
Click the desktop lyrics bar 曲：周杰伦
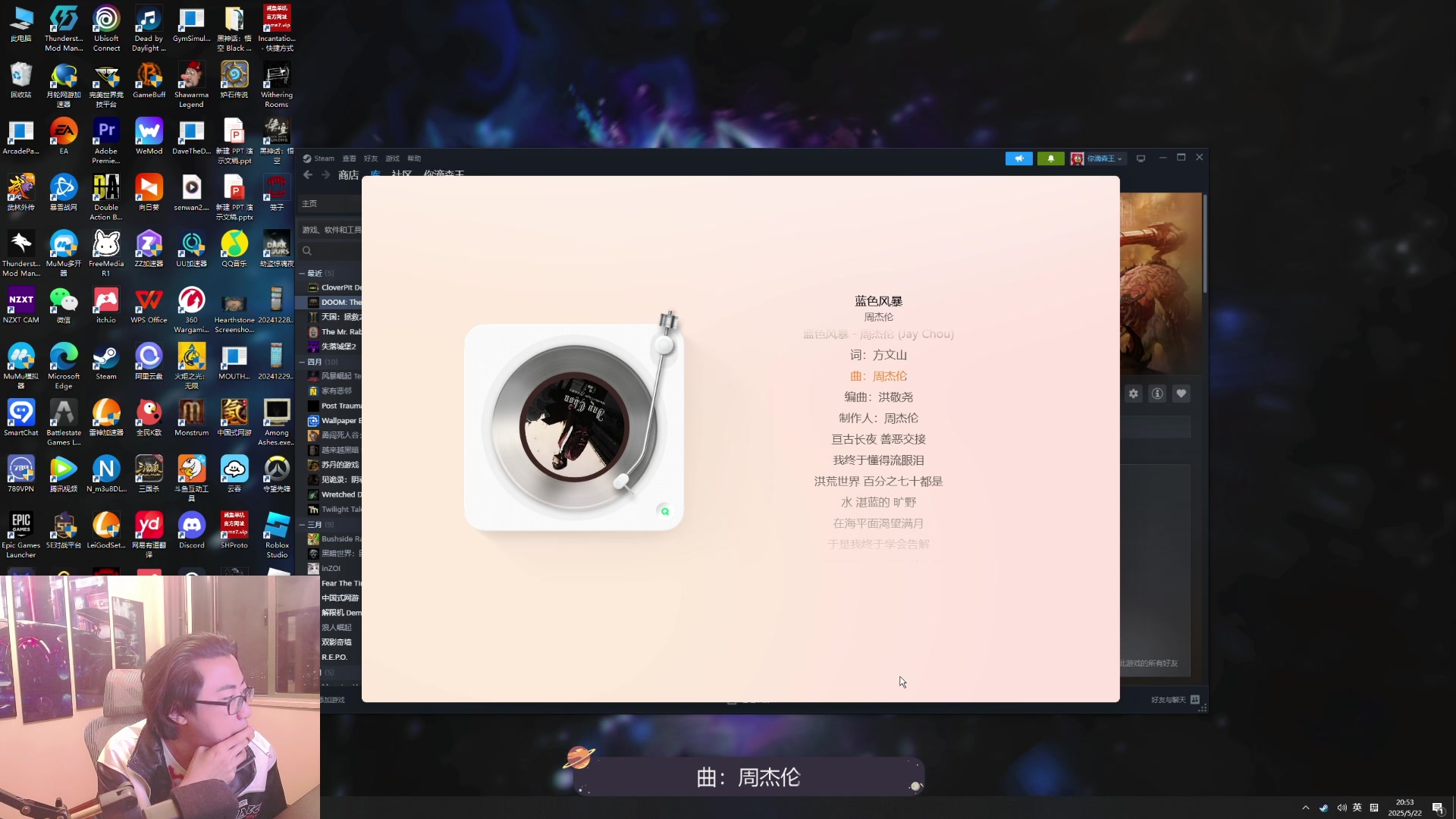748,777
